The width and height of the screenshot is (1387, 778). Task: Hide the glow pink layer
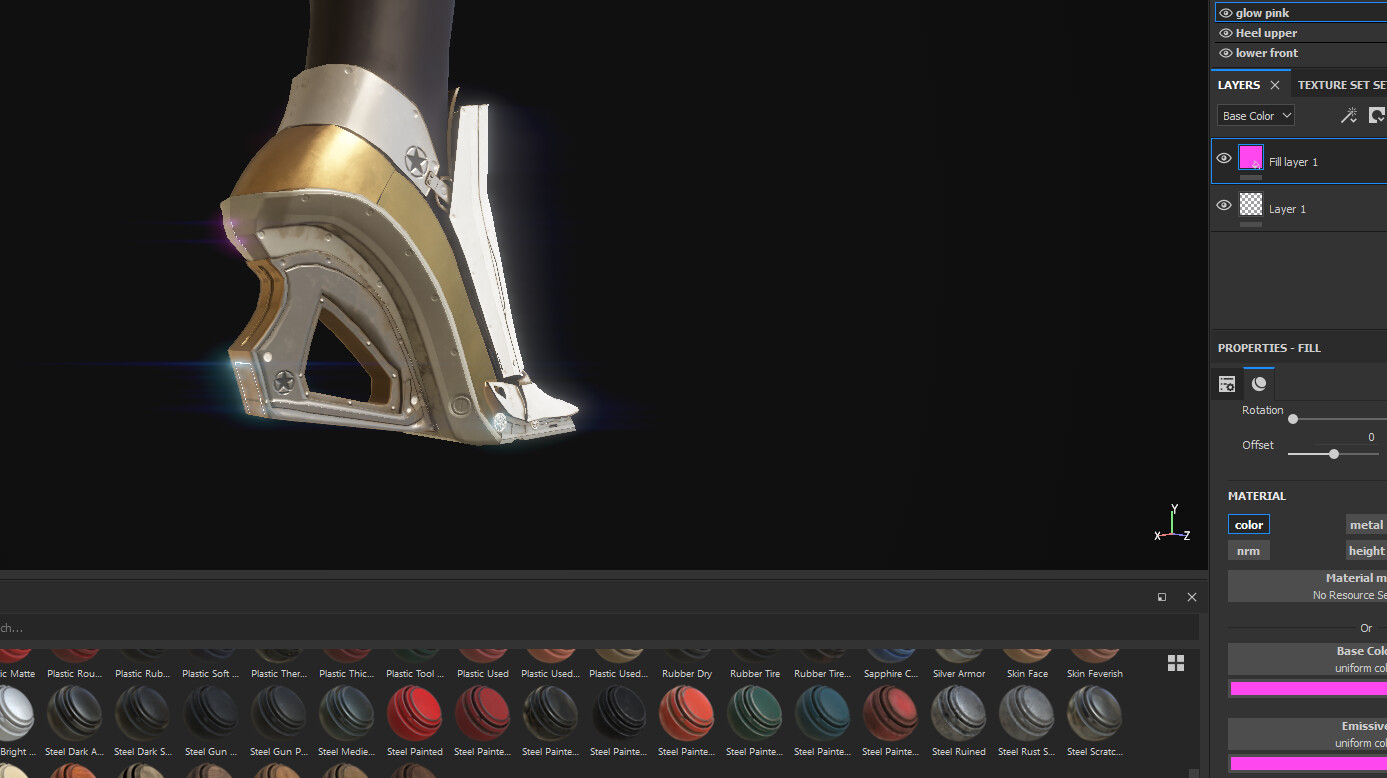[1225, 12]
